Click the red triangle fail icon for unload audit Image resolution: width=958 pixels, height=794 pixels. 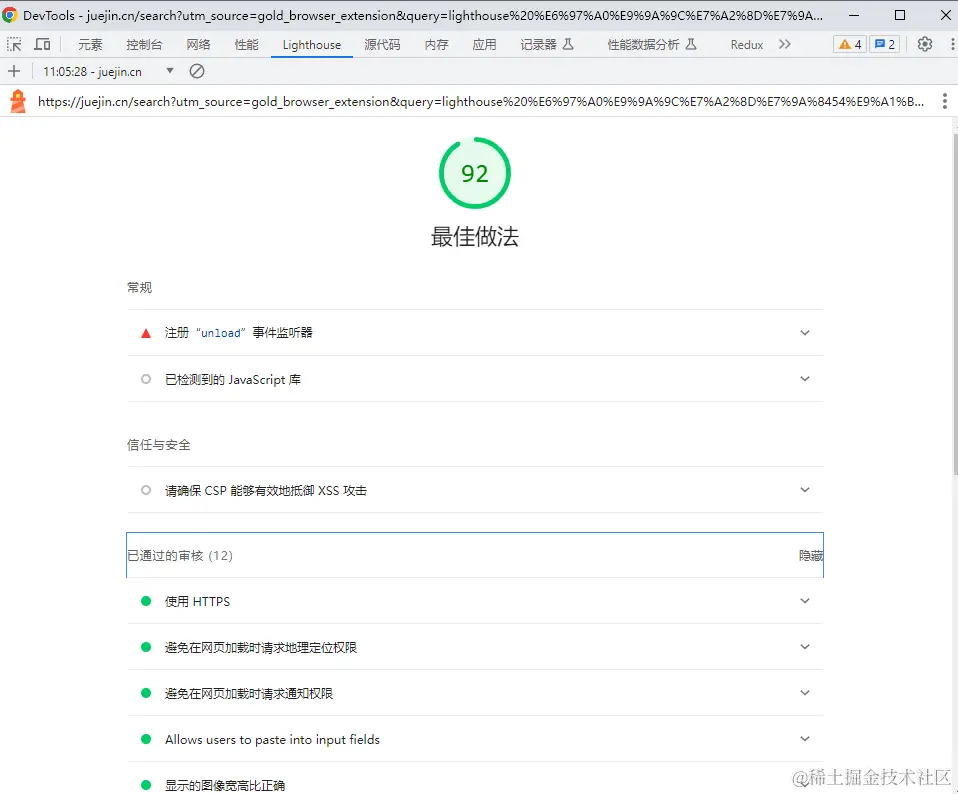click(x=145, y=333)
